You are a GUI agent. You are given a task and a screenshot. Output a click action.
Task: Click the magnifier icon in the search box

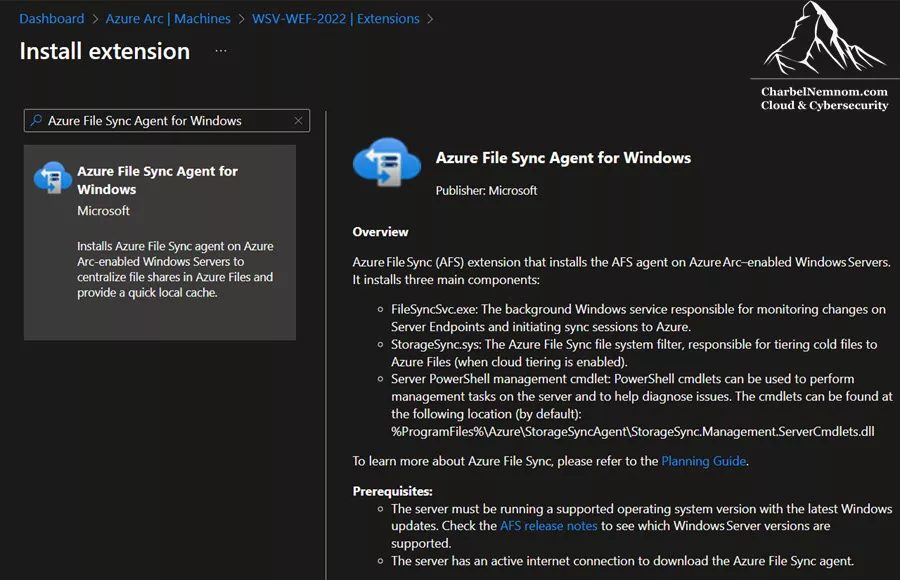click(x=36, y=121)
